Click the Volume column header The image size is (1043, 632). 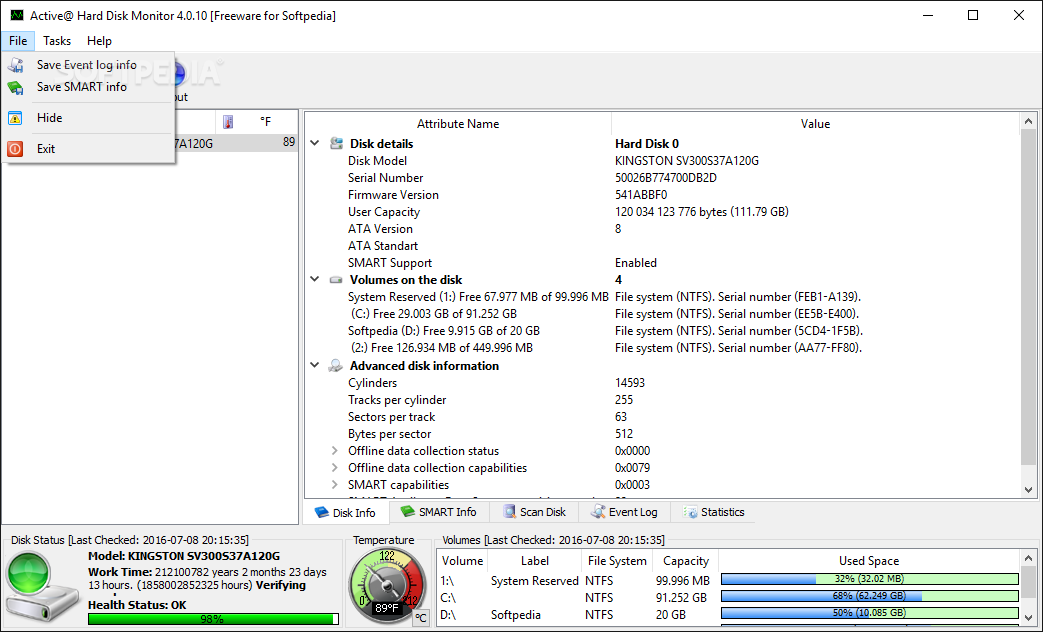[x=462, y=561]
